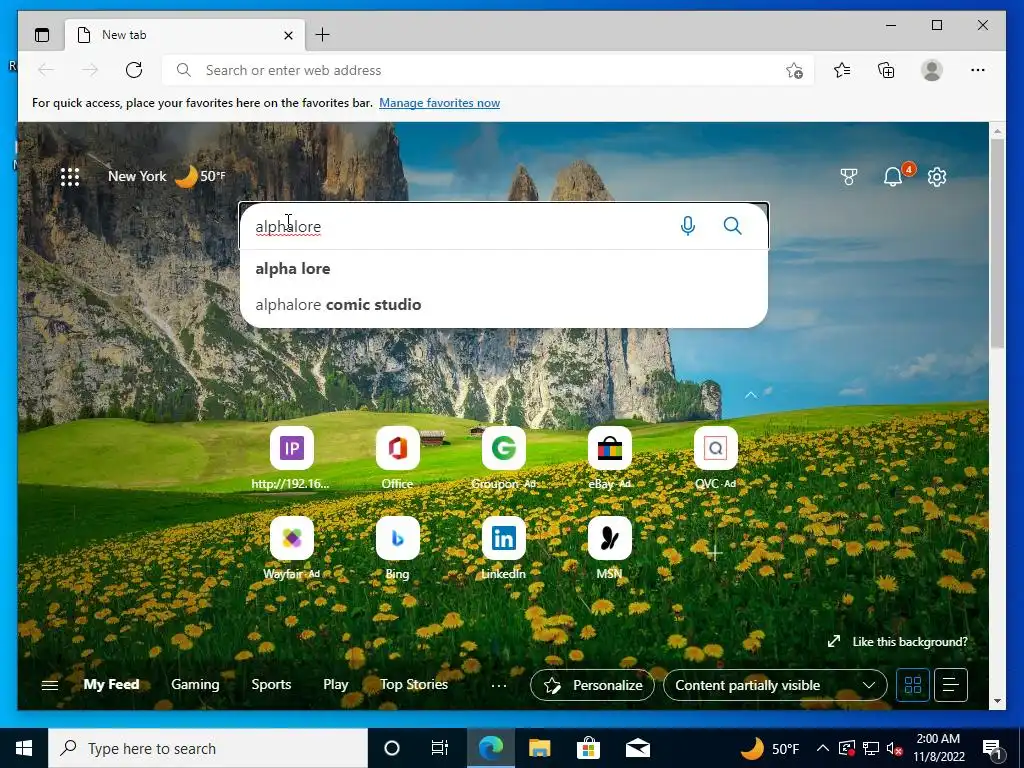Show more feed categories ellipsis

coord(499,685)
